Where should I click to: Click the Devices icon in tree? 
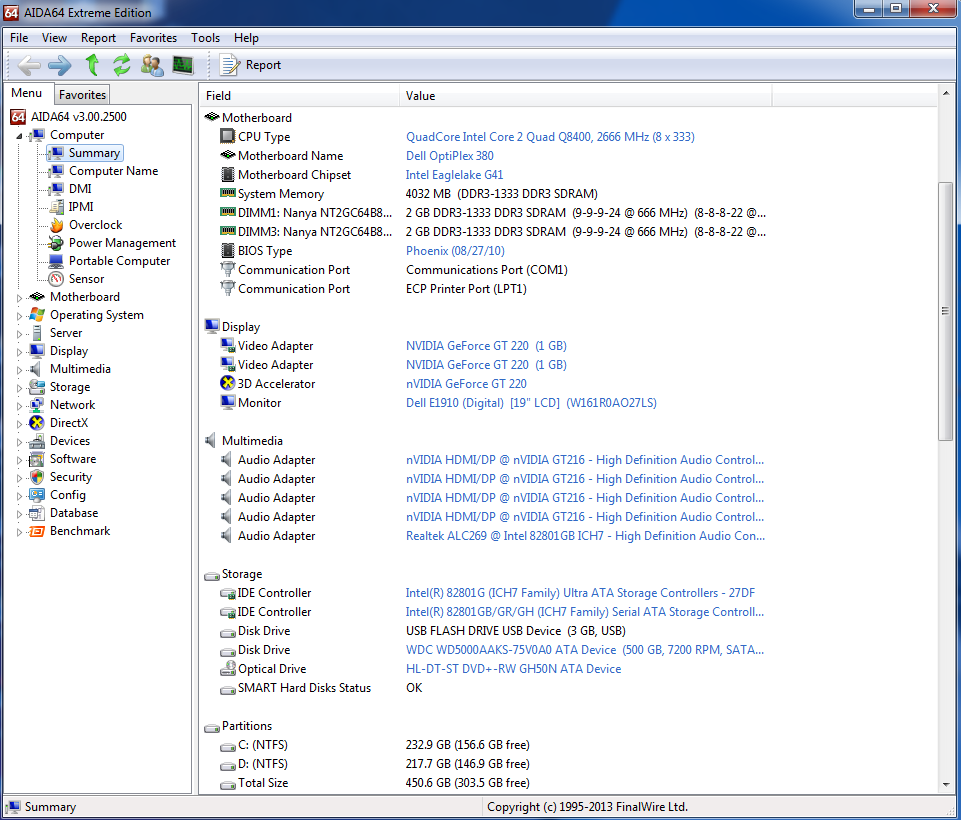click(37, 441)
